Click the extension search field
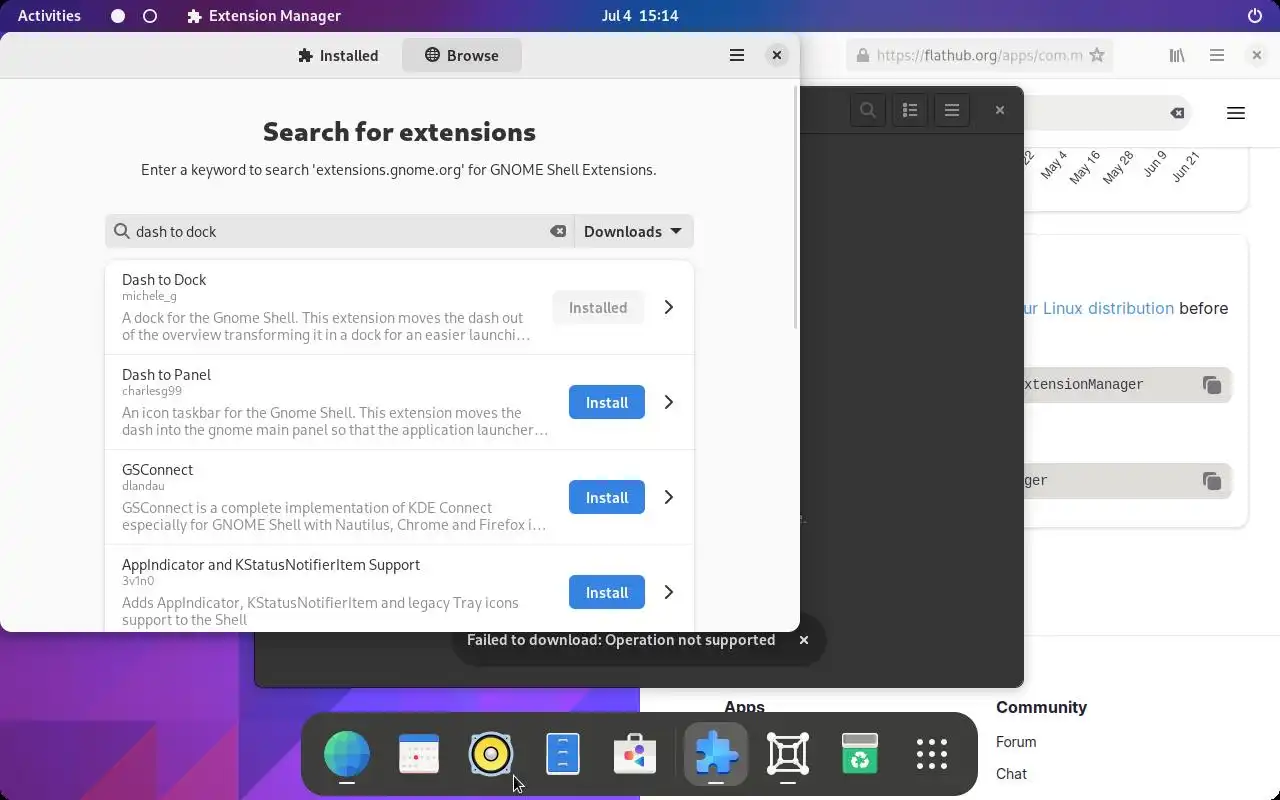 click(x=340, y=231)
